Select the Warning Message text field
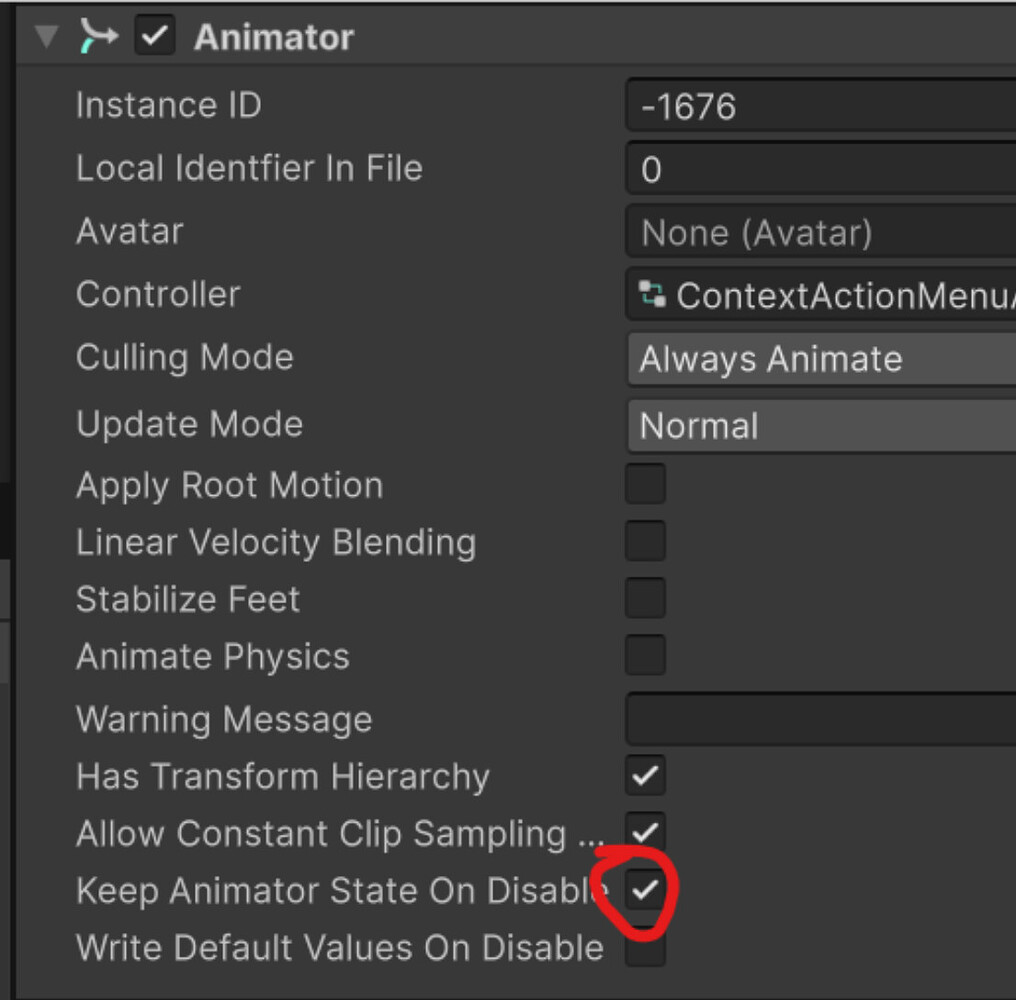The image size is (1016, 1000). click(x=820, y=719)
